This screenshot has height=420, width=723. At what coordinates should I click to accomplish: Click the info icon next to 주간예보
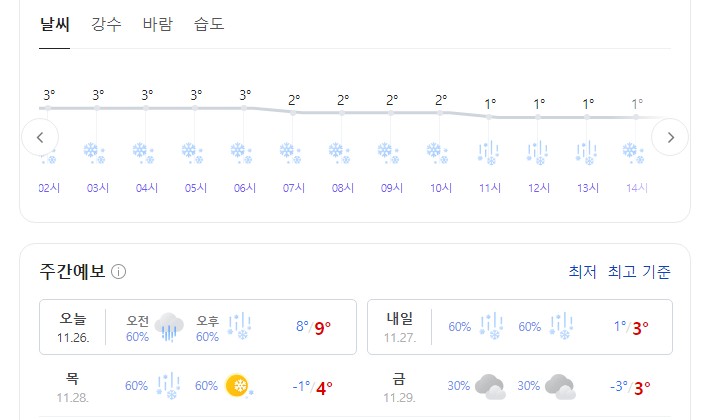119,272
